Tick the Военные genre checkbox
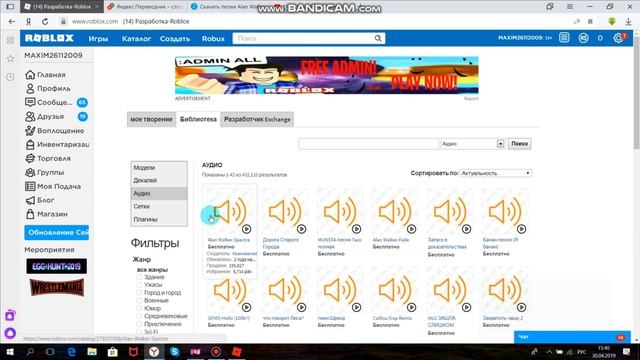Image resolution: width=640 pixels, height=360 pixels. click(x=139, y=300)
